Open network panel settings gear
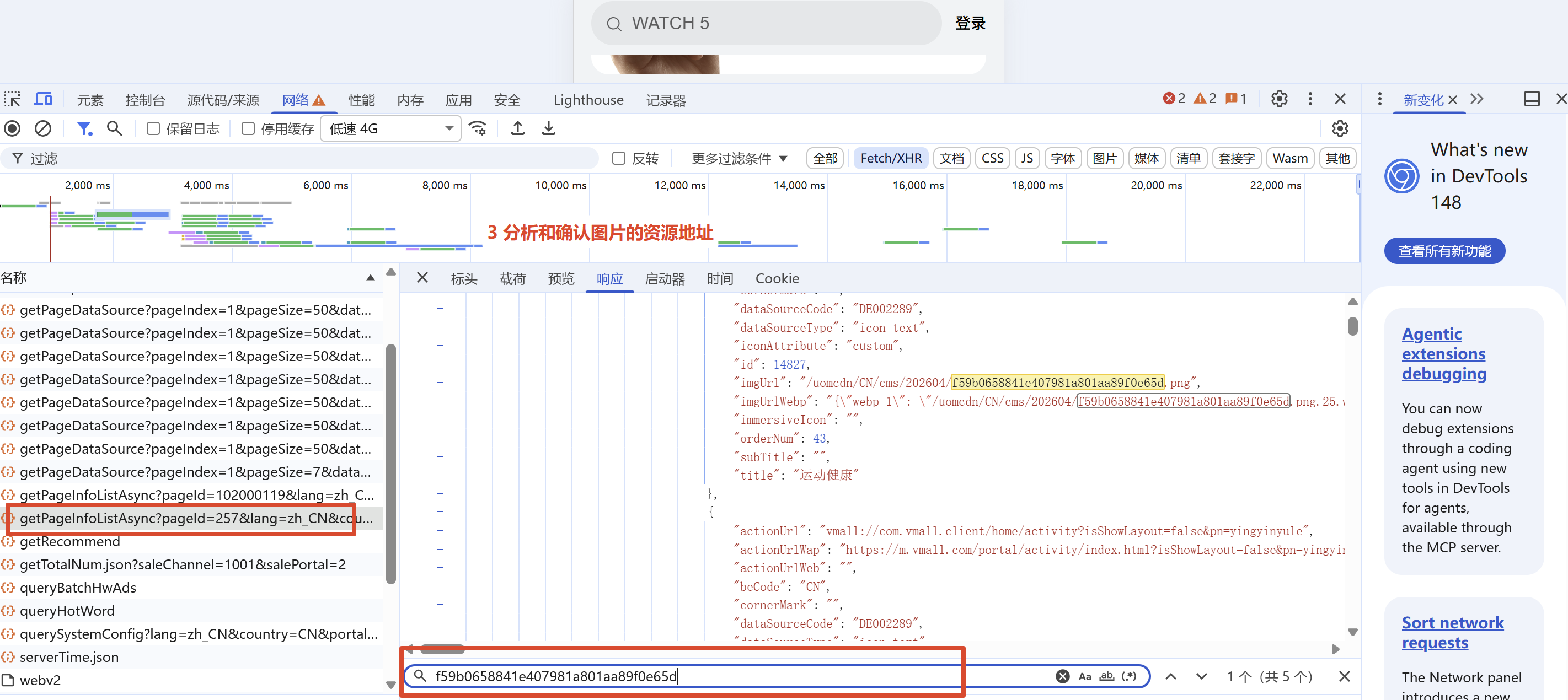The width and height of the screenshot is (1568, 700). click(x=1340, y=128)
